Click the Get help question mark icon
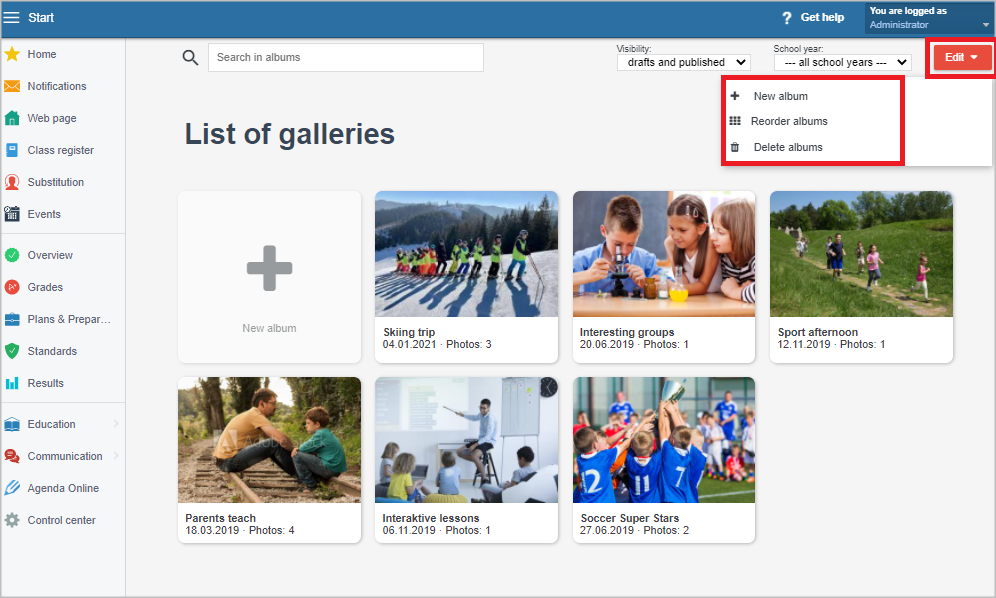 pyautogui.click(x=787, y=18)
